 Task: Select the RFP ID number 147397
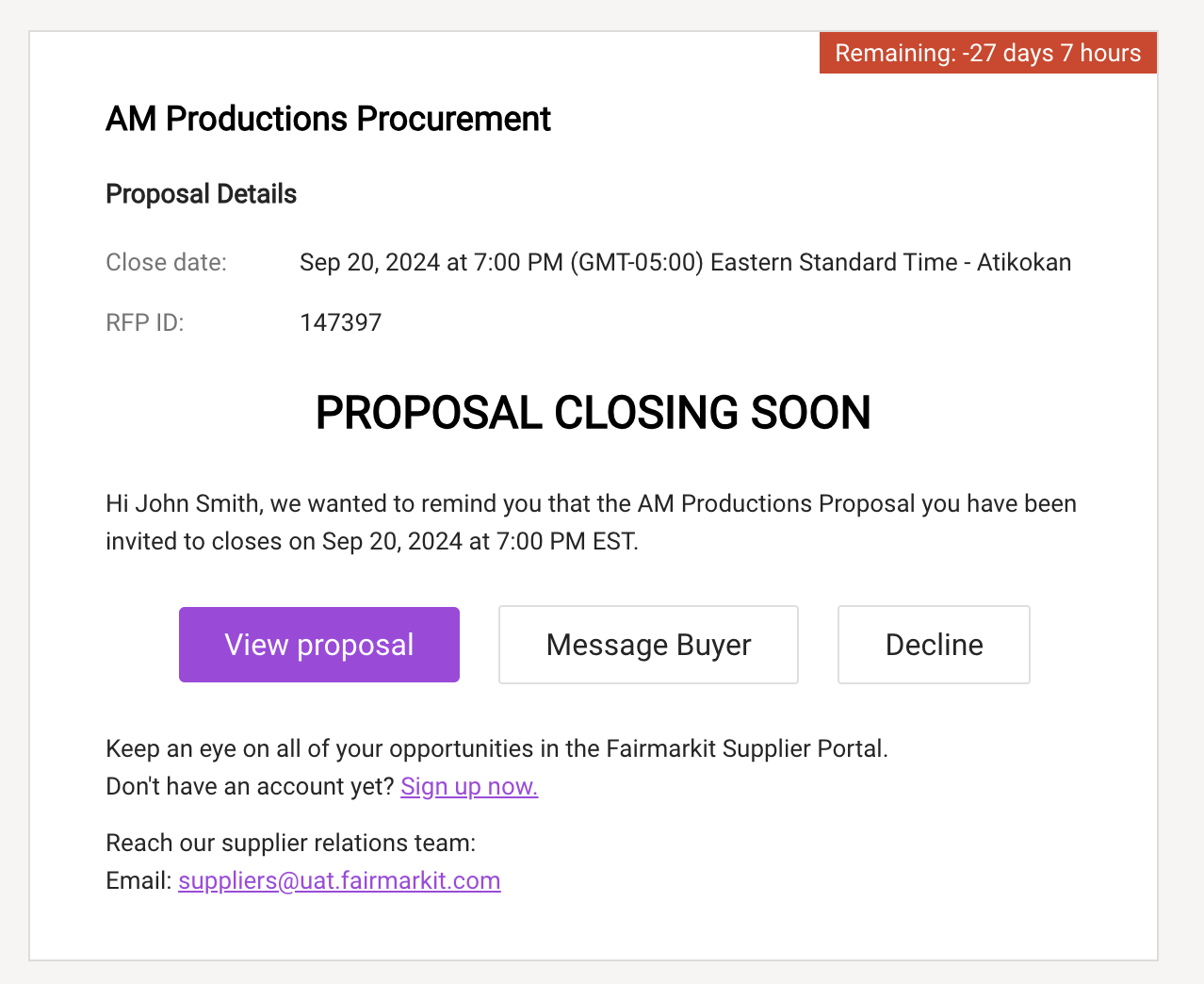click(340, 322)
